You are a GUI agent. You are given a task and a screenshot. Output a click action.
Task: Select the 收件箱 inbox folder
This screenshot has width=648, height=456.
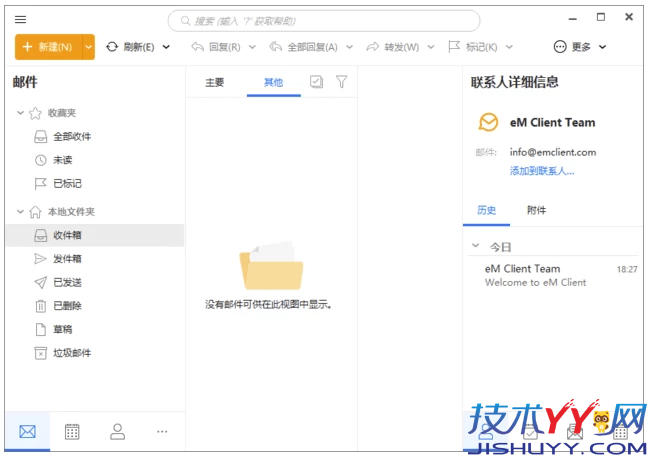coord(95,235)
